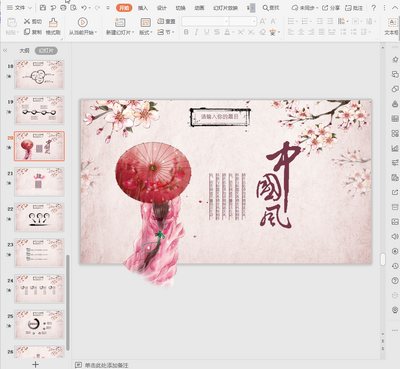
Task: Switch to the 设计 (Design) tab
Action: coord(162,8)
